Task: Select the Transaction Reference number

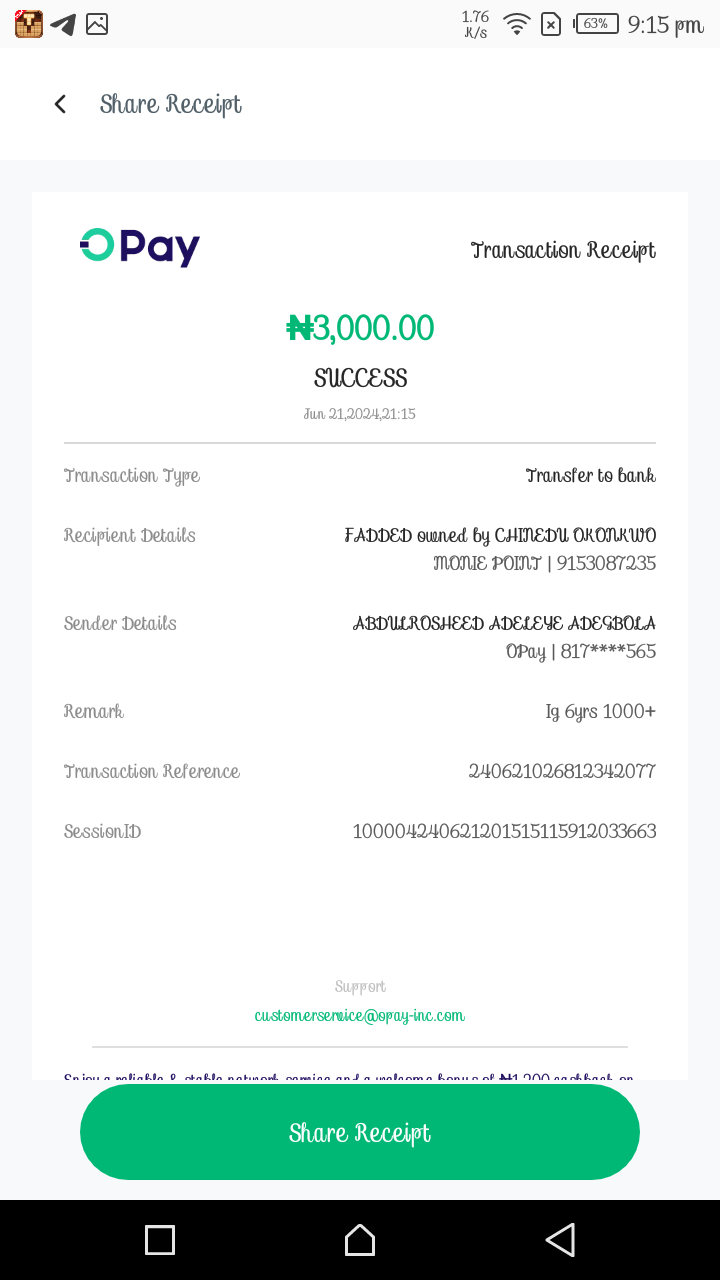Action: click(562, 771)
